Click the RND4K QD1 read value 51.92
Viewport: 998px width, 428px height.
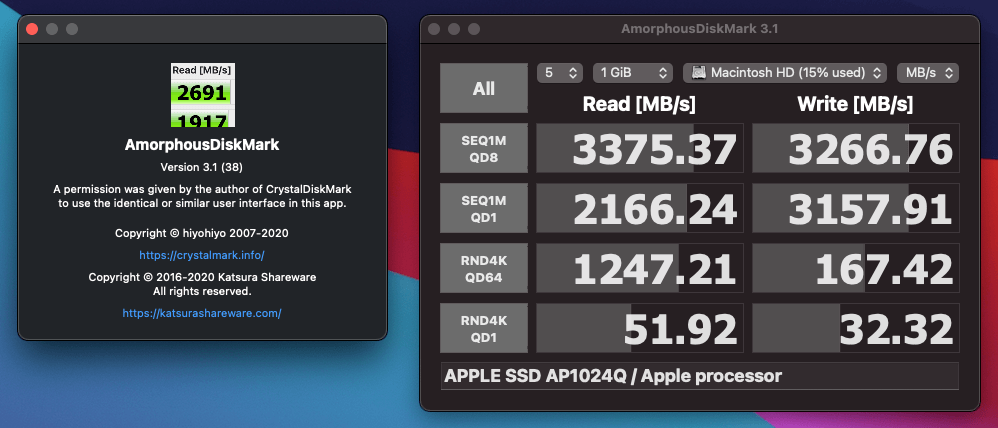(x=640, y=327)
